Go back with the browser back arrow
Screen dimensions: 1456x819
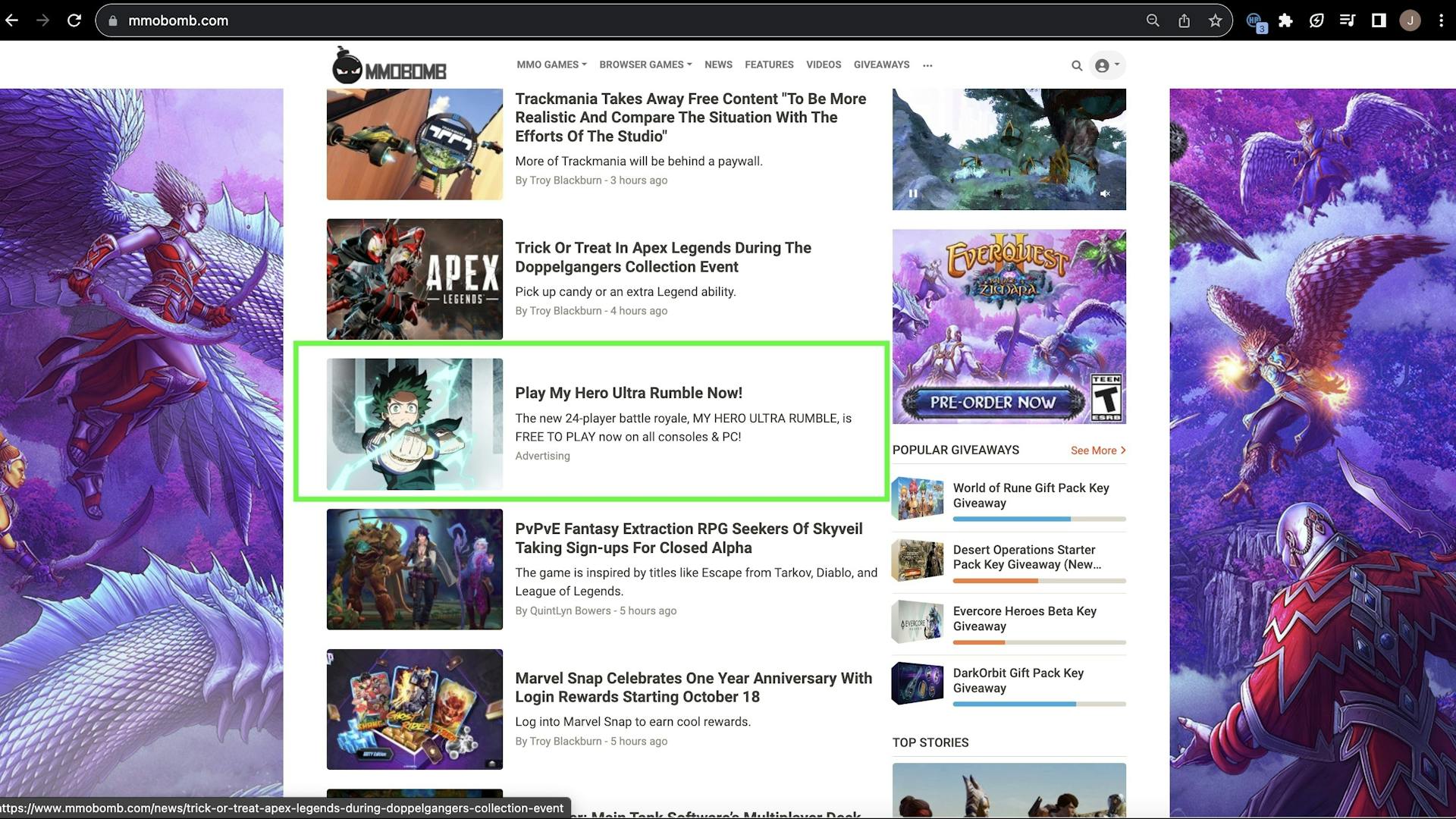pyautogui.click(x=11, y=20)
